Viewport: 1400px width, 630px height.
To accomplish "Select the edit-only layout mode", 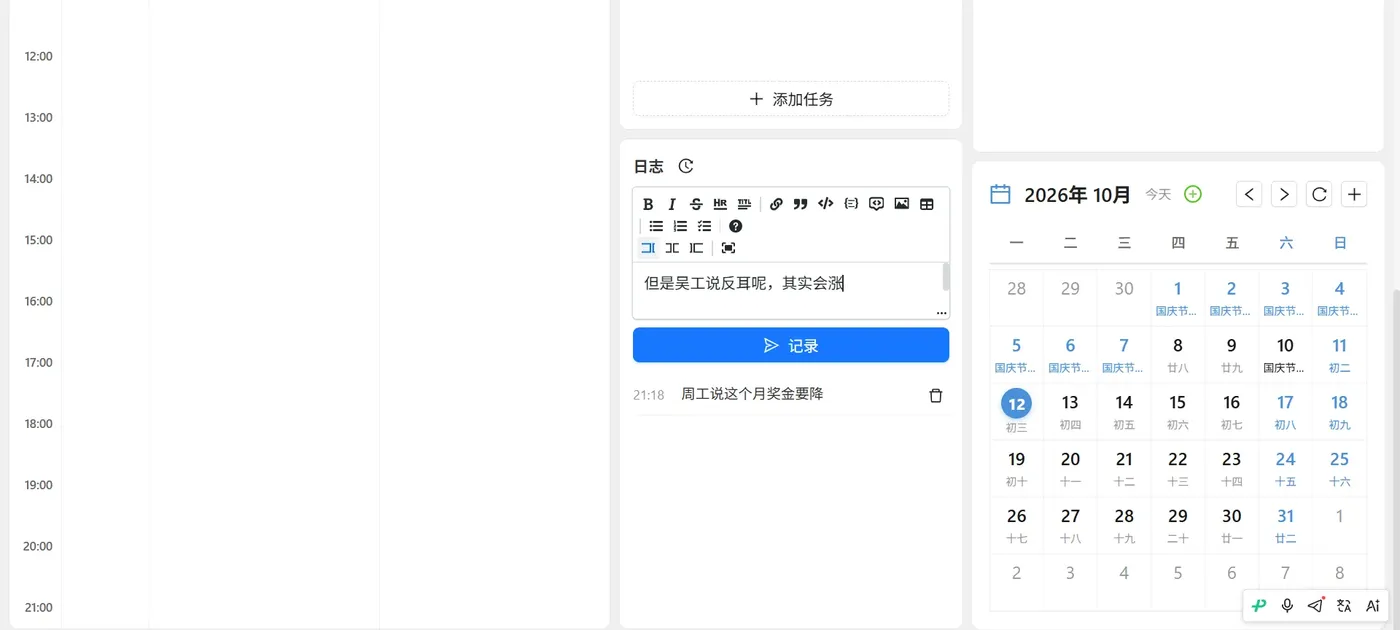I will coord(648,248).
